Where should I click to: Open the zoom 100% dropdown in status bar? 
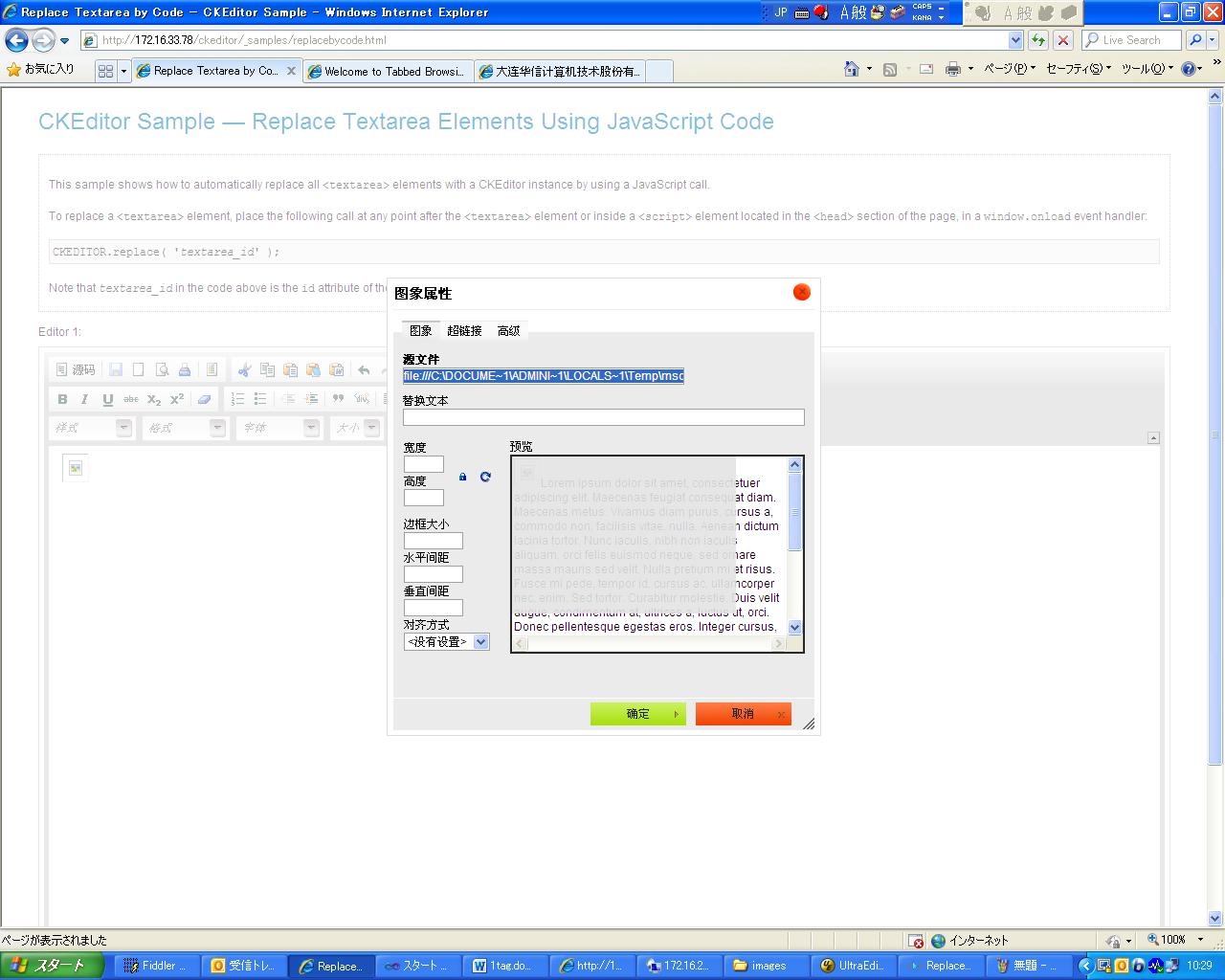[x=1200, y=940]
